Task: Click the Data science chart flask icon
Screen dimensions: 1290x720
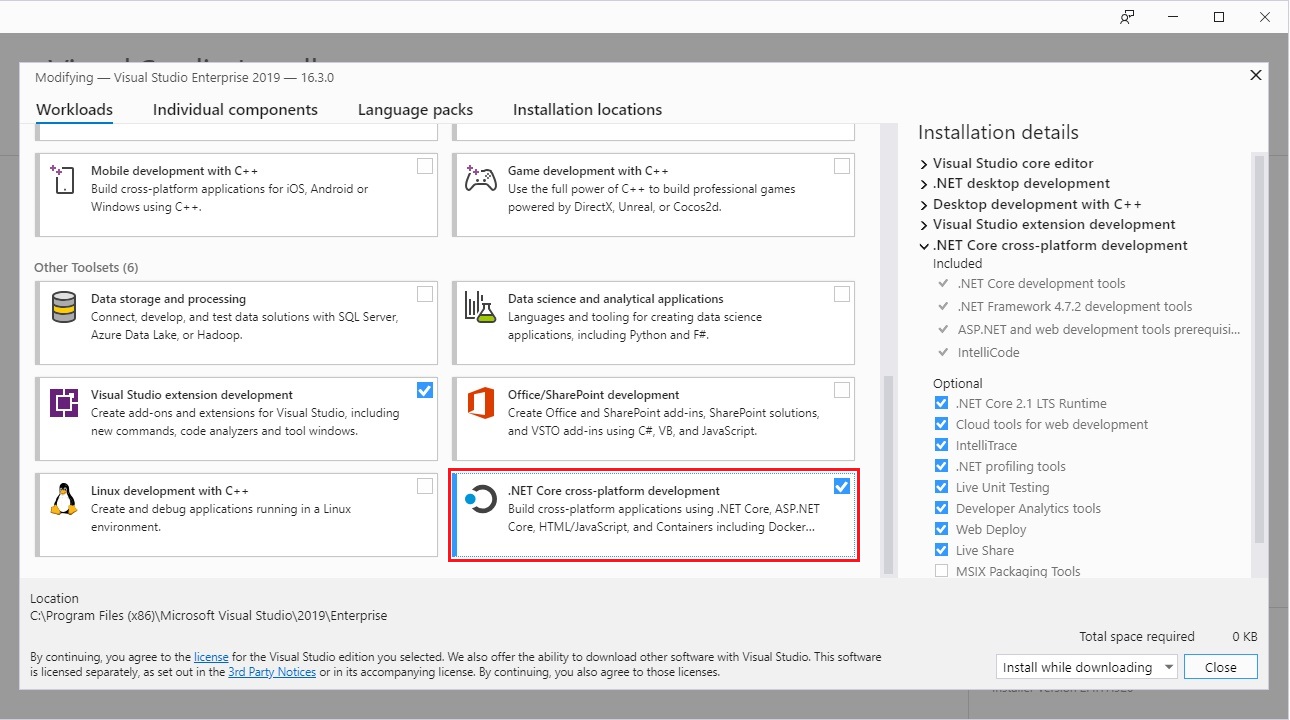Action: point(480,307)
